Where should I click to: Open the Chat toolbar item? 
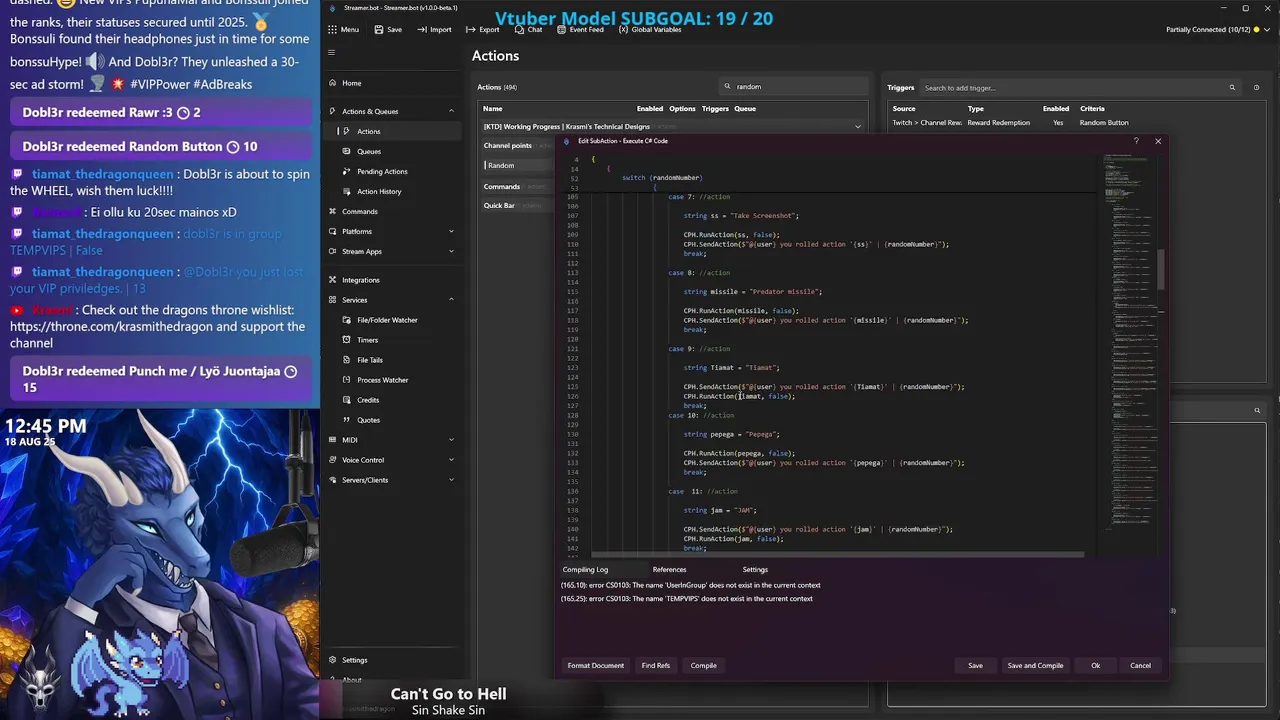(x=528, y=30)
